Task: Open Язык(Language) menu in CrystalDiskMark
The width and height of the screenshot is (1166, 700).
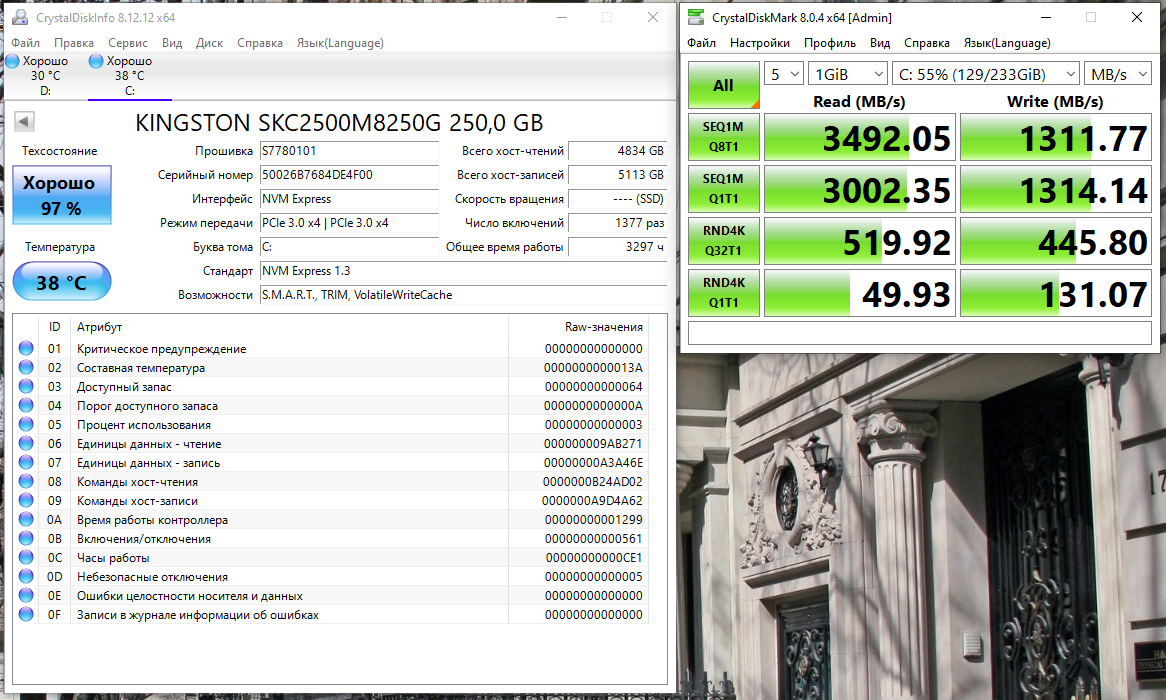Action: [1007, 43]
